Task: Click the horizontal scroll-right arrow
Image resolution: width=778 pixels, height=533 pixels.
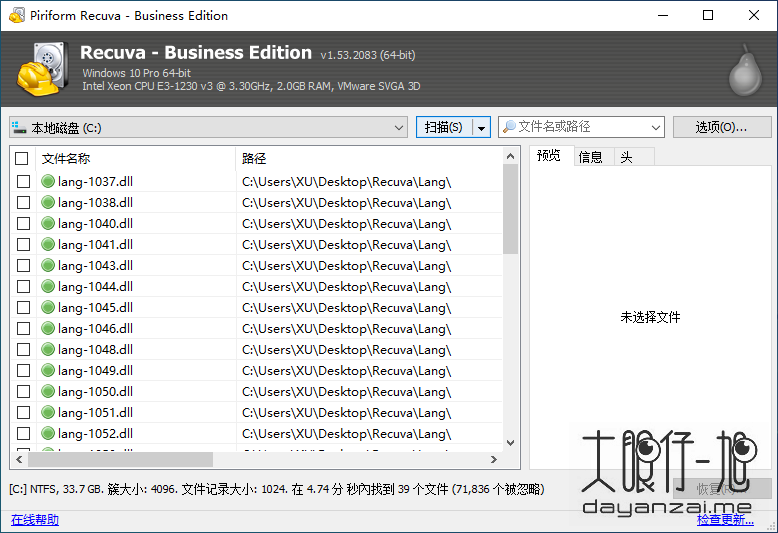Action: pos(494,460)
